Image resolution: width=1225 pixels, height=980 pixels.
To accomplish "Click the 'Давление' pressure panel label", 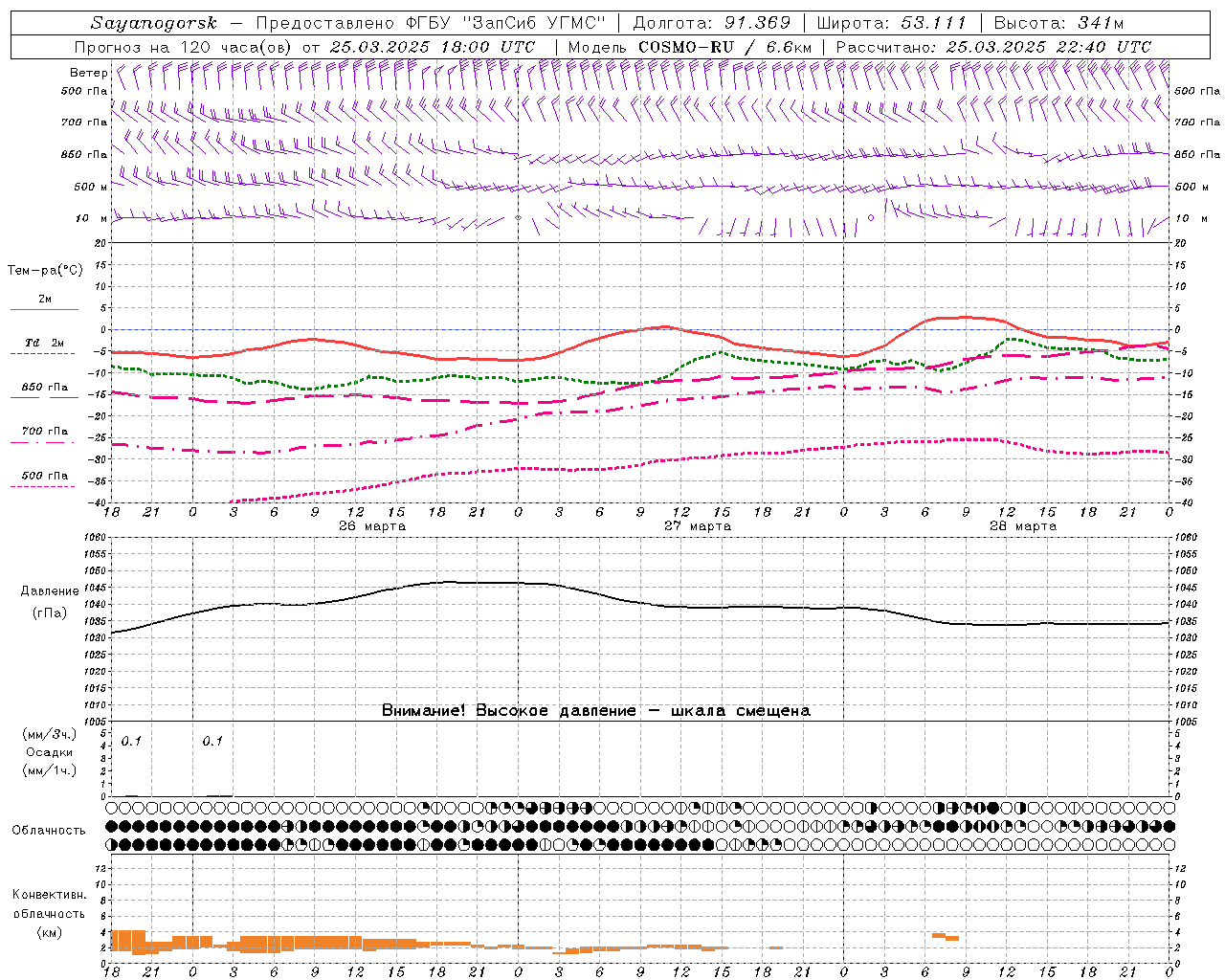I will [x=50, y=591].
